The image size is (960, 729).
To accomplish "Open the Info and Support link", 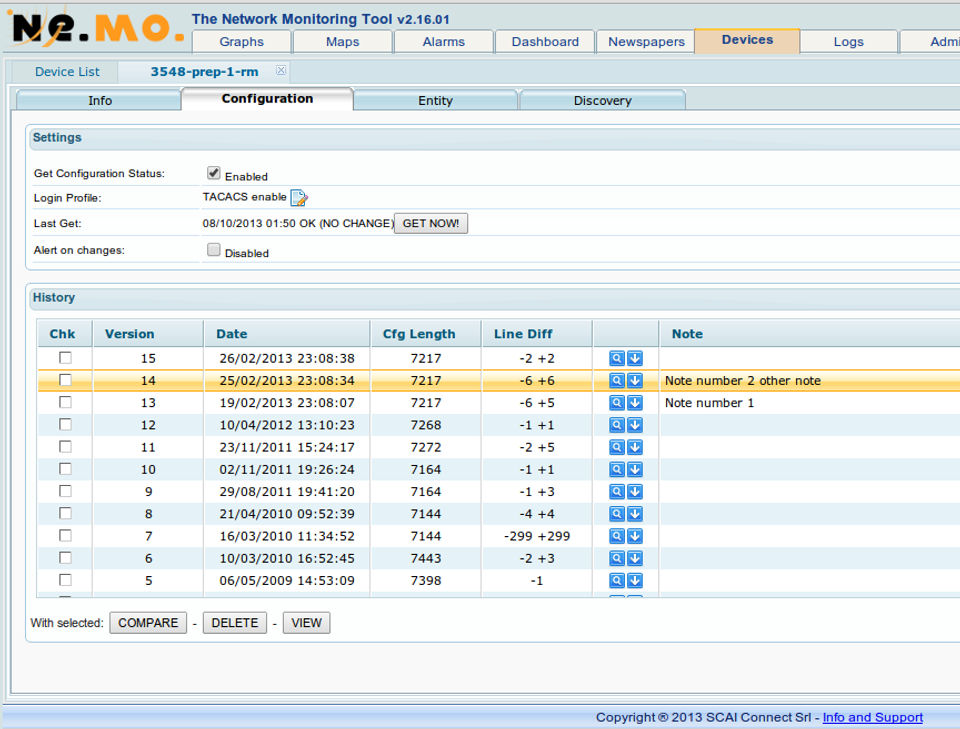I will 872,717.
